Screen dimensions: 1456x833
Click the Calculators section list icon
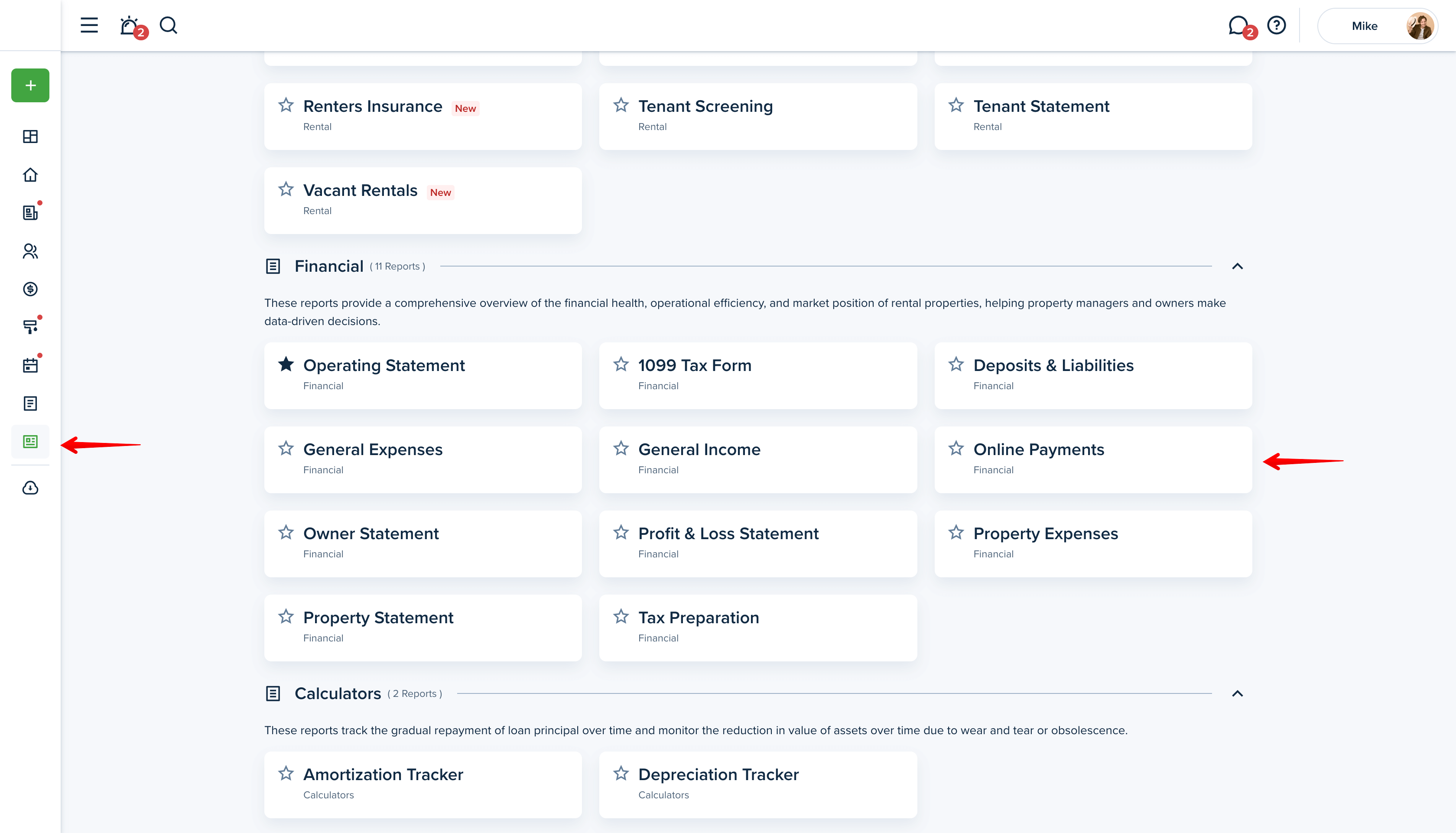(x=273, y=693)
